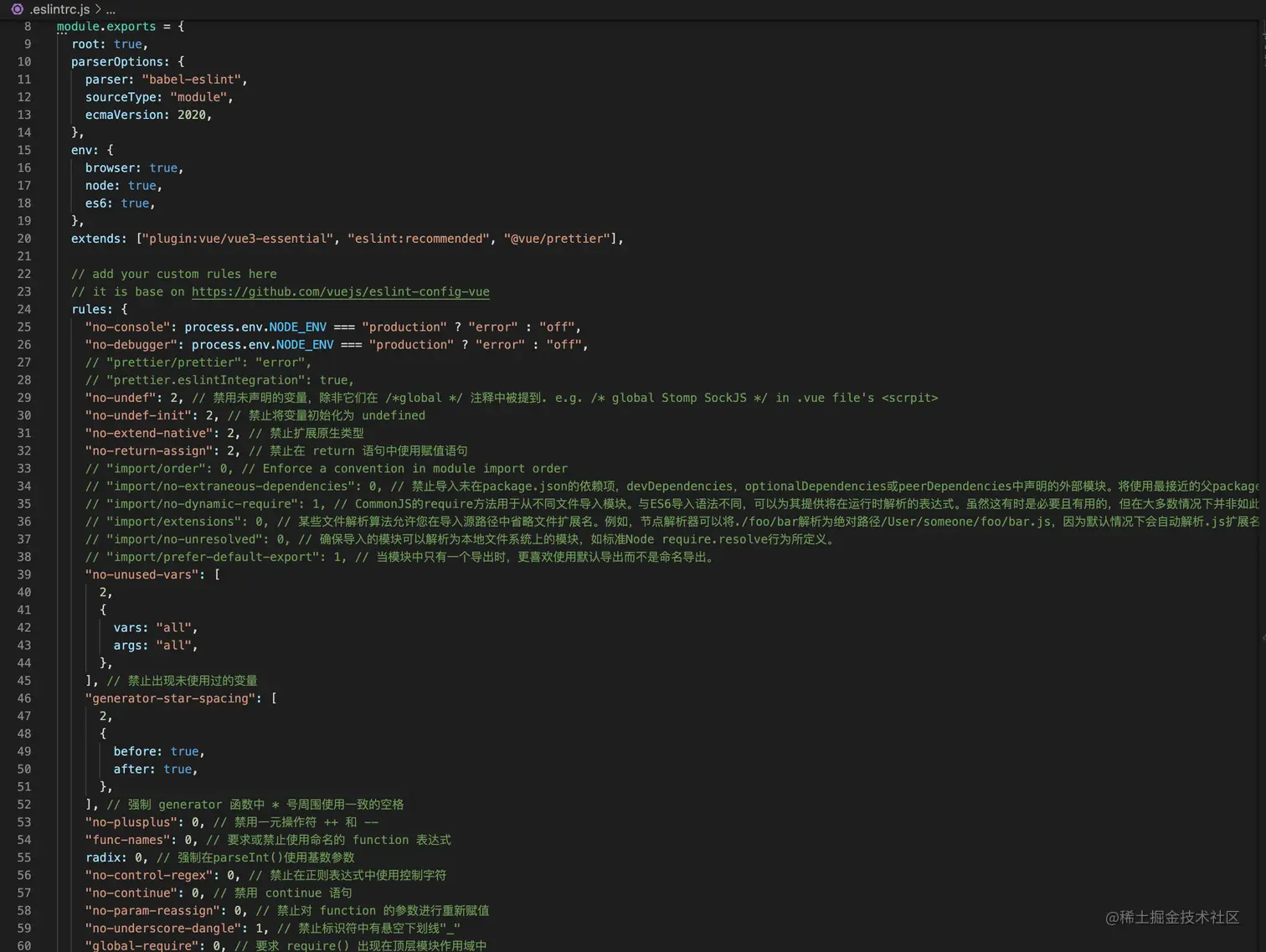1266x952 pixels.
Task: Click the "no-return-assign" rule key
Action: pos(148,450)
